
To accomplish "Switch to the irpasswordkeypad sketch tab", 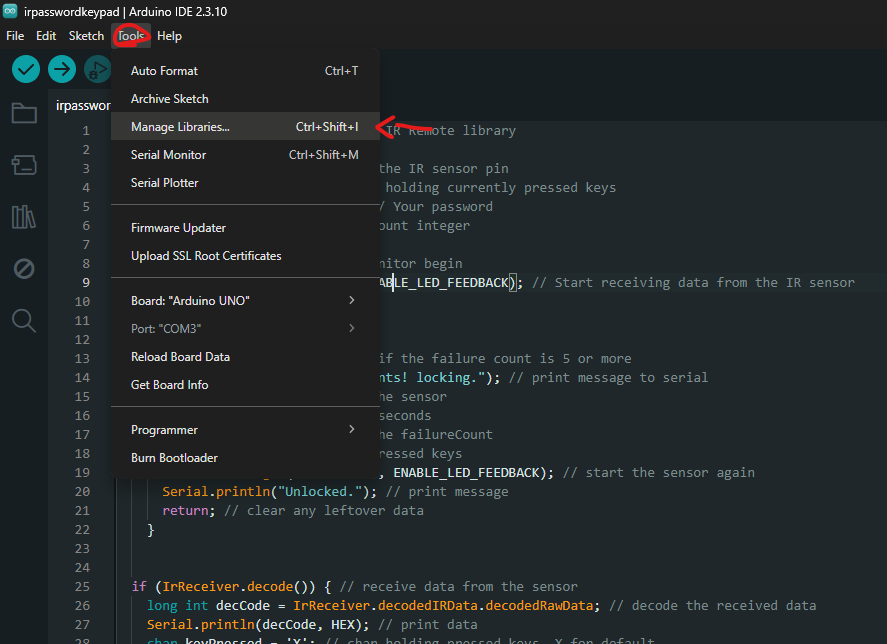I will point(81,105).
